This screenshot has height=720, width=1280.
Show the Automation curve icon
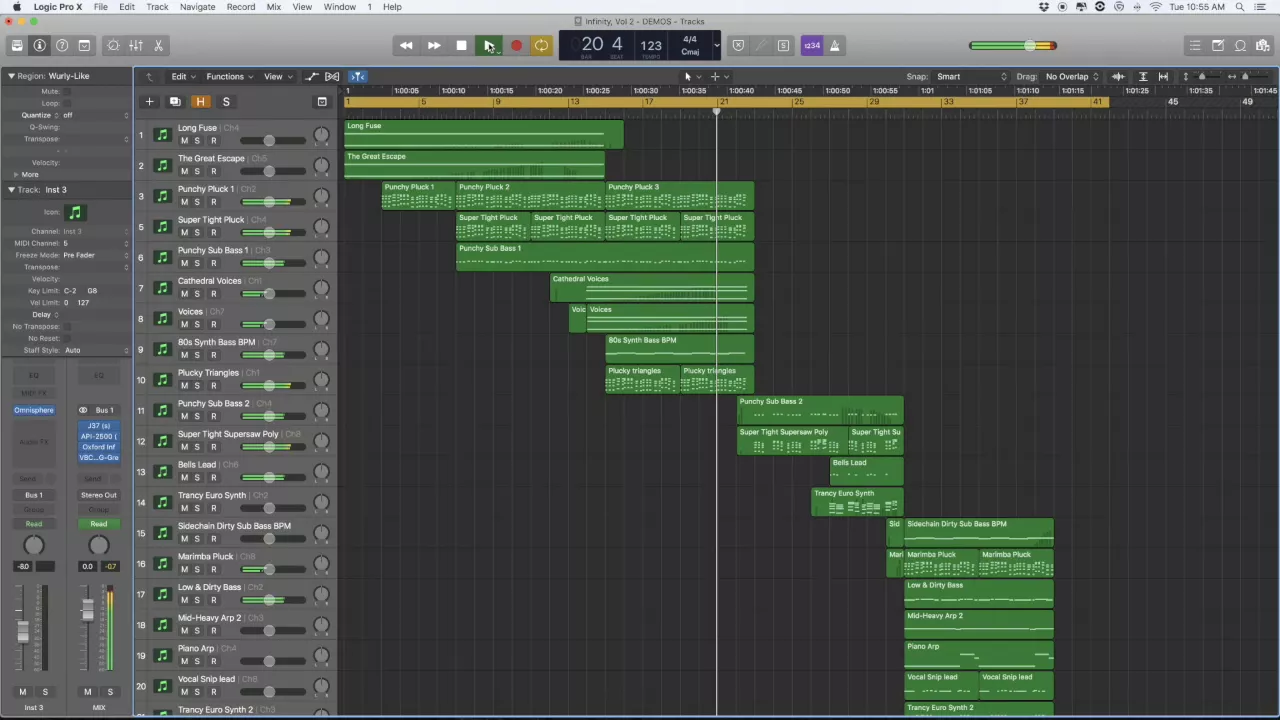(x=312, y=76)
